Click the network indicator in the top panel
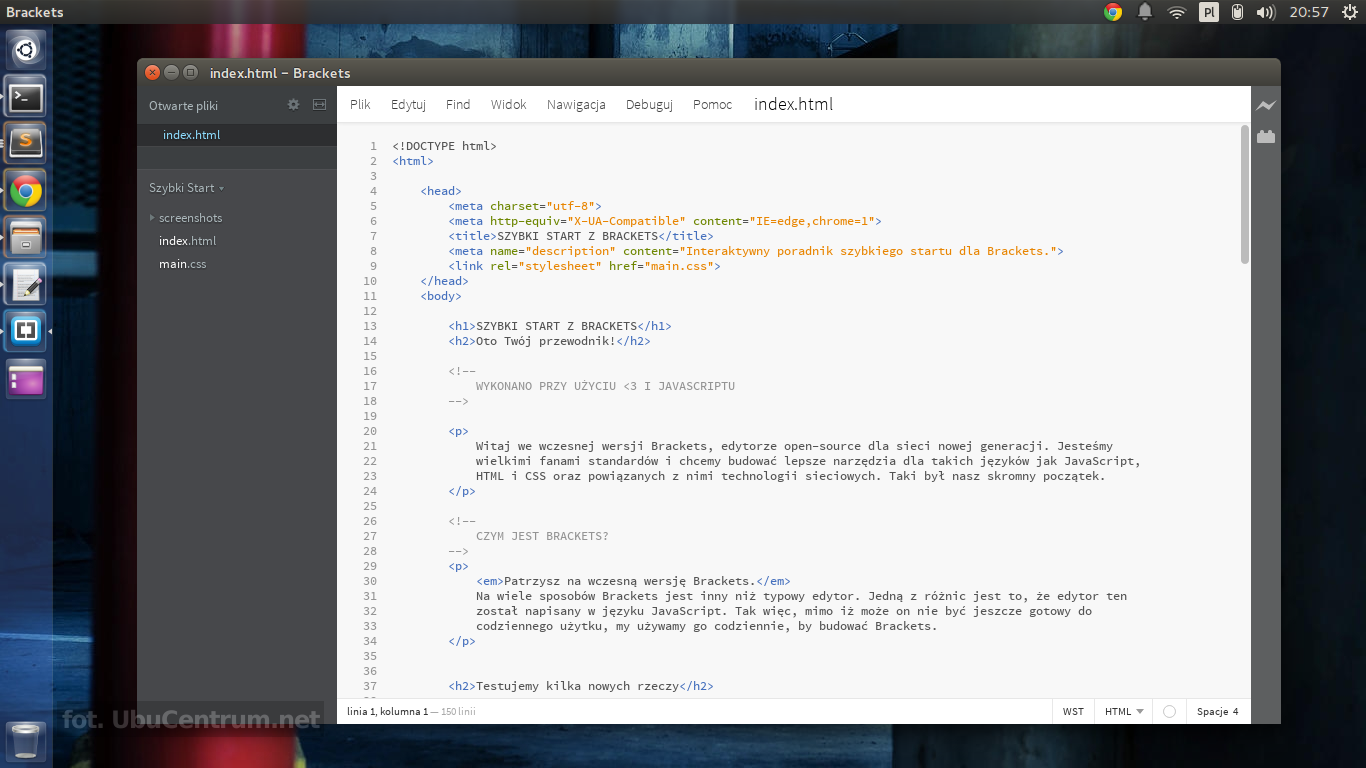 point(1175,12)
